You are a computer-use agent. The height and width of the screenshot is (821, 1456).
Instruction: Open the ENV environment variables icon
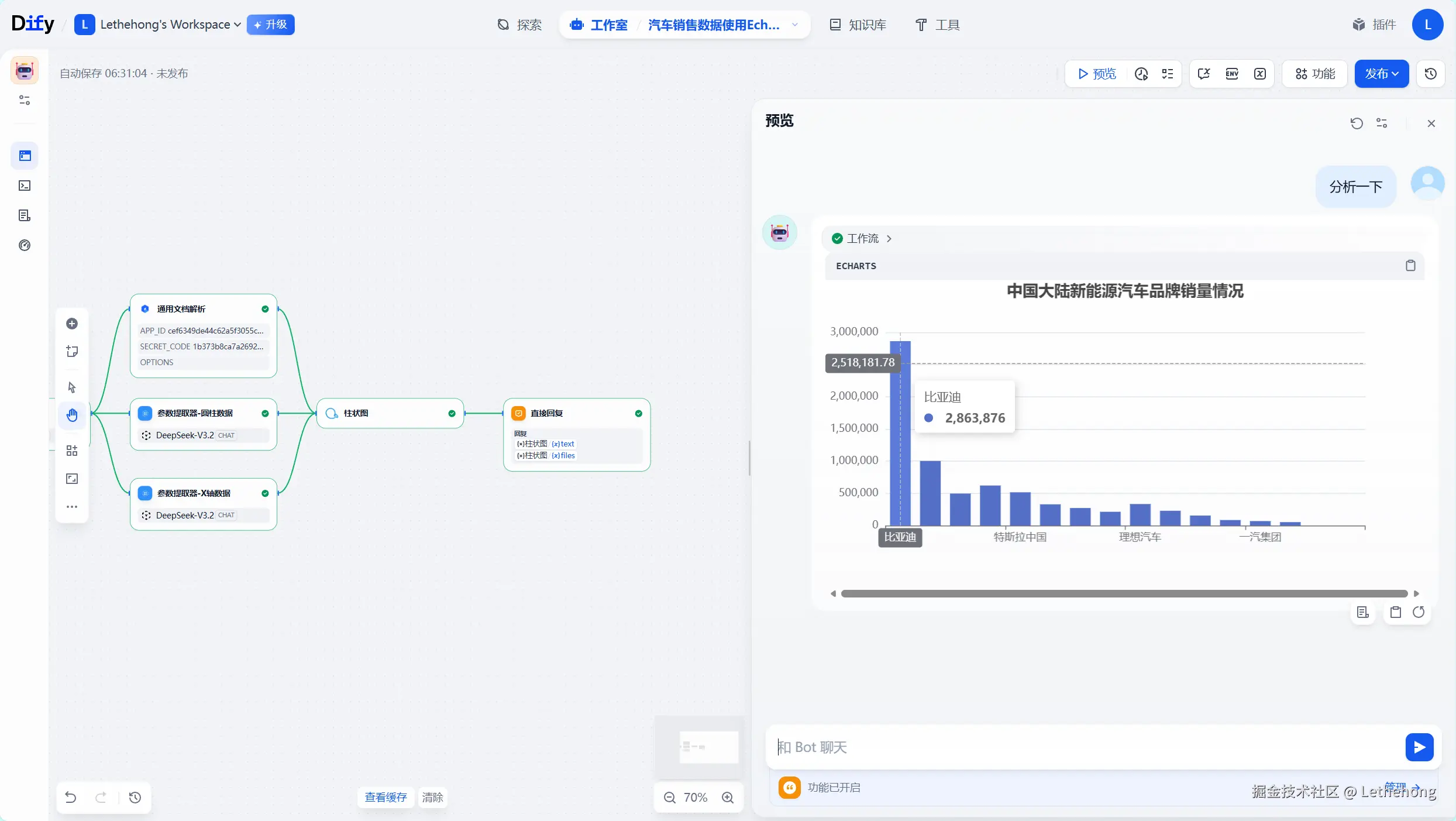point(1232,74)
